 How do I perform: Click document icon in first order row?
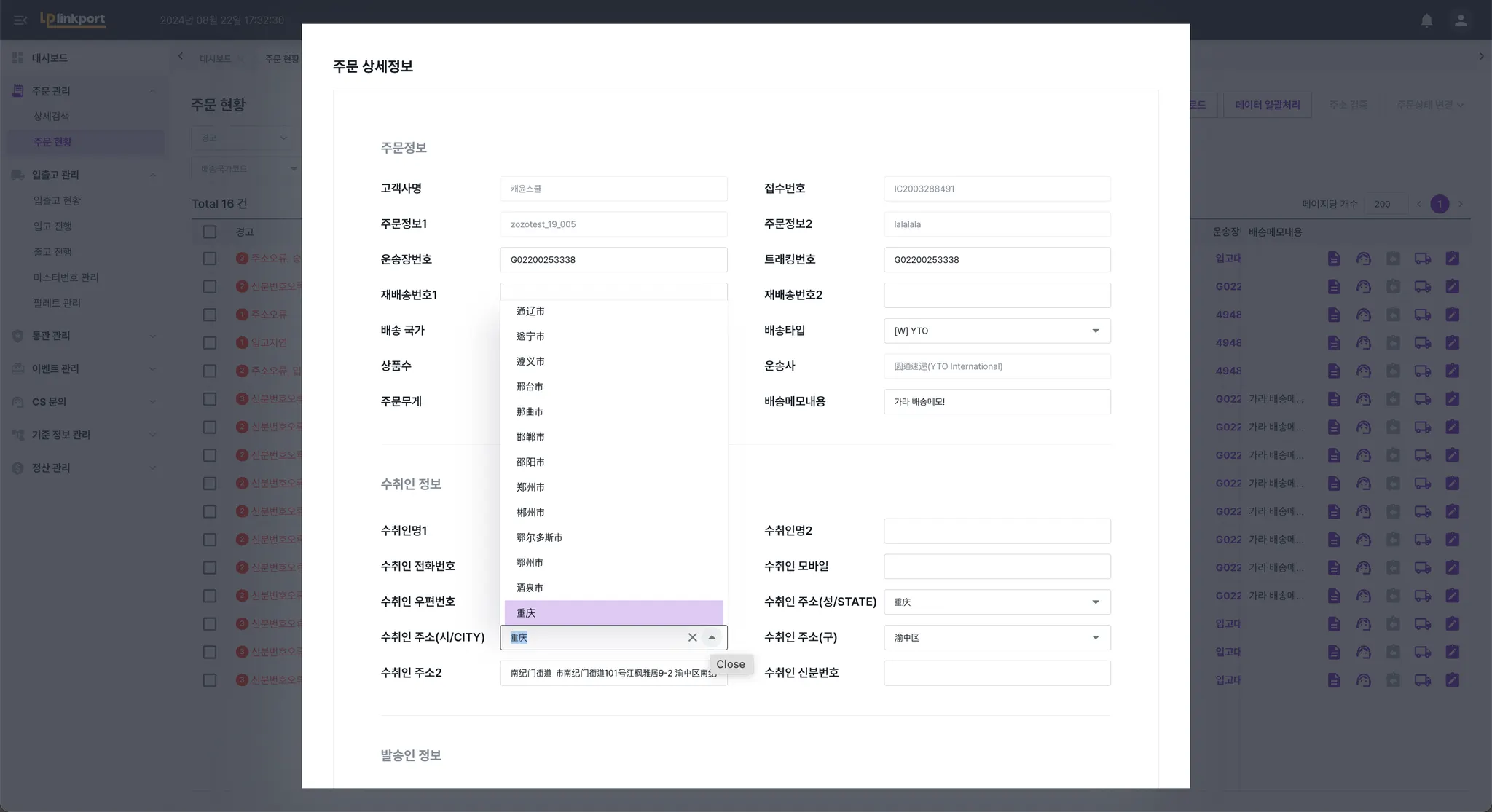(1333, 259)
